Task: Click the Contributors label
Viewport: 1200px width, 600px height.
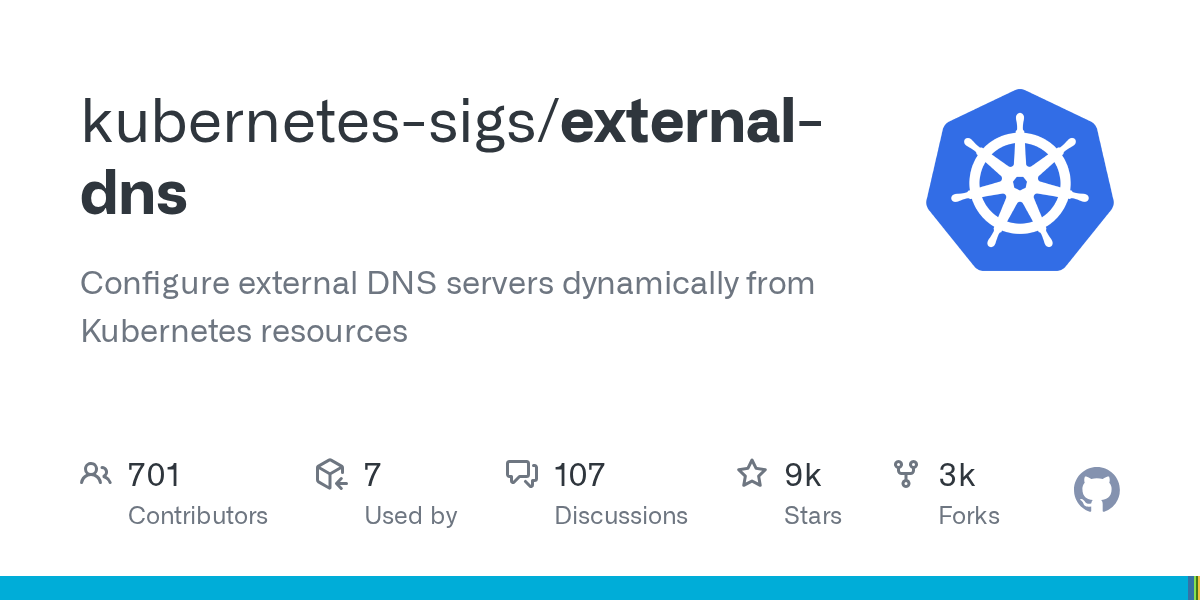Action: [x=198, y=516]
